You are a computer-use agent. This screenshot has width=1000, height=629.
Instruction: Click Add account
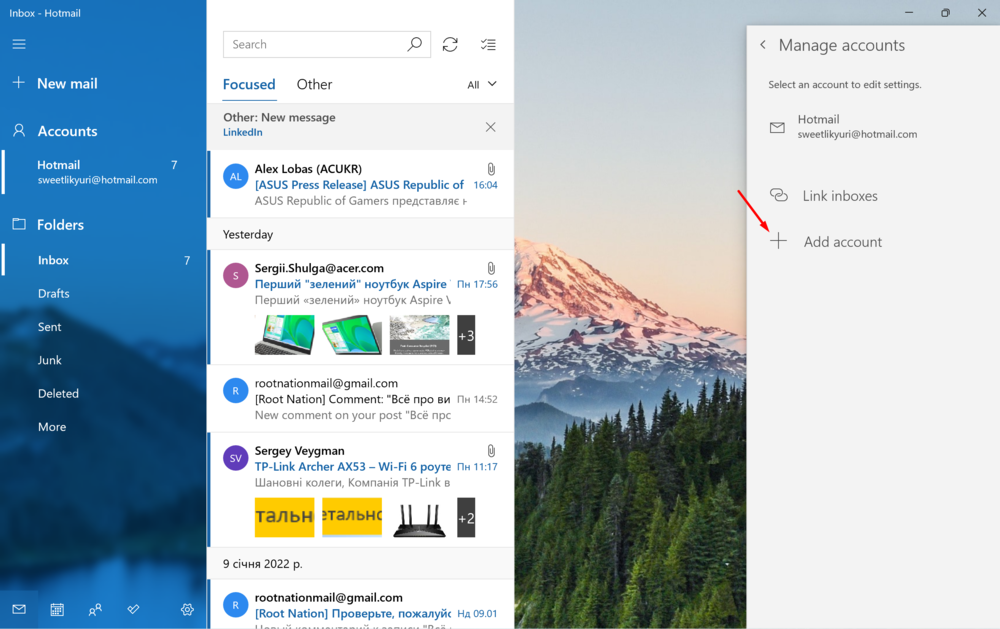[x=842, y=242]
